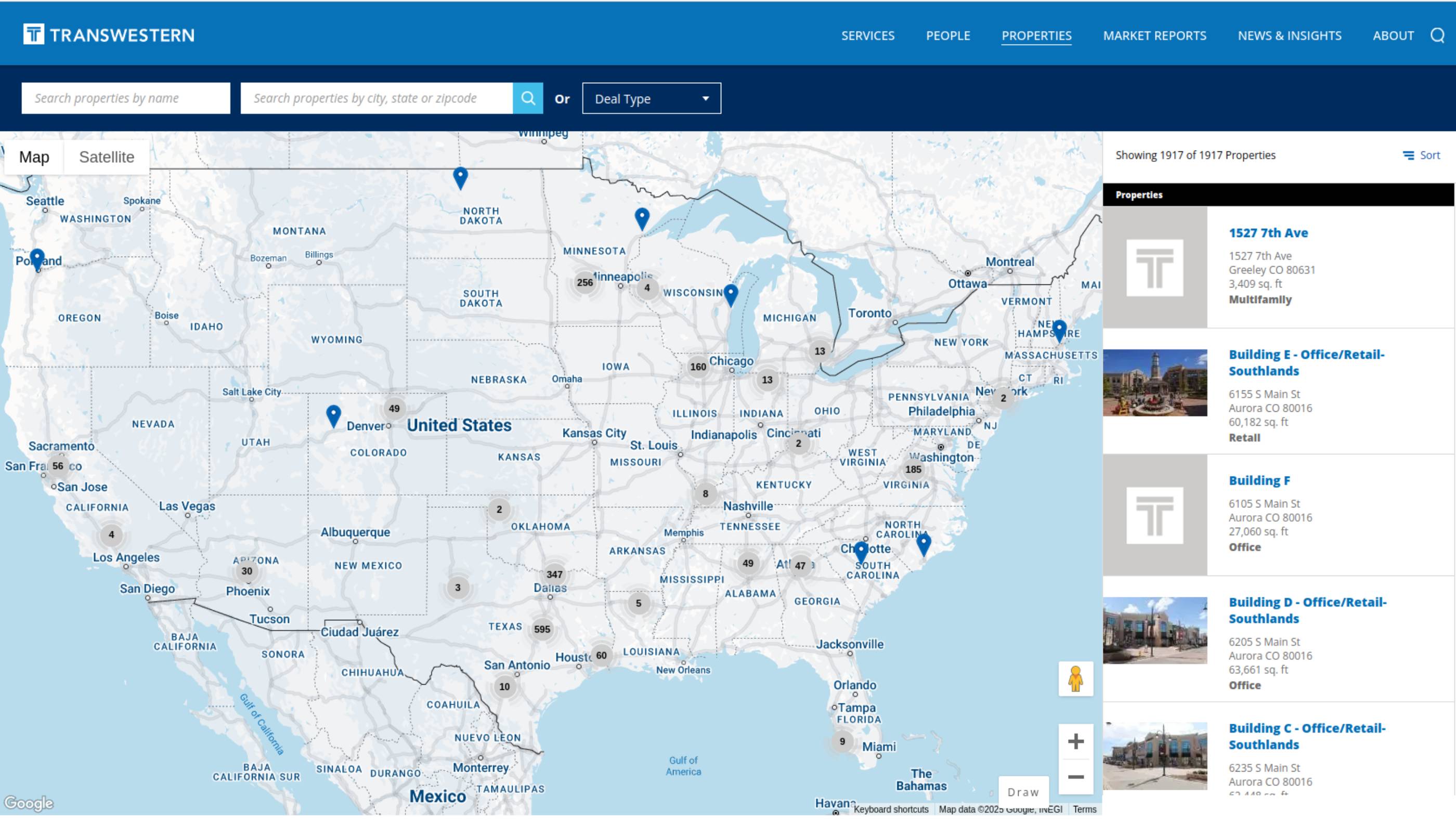This screenshot has height=822, width=1456.
Task: Open the 1527 7th Ave listing
Action: pyautogui.click(x=1268, y=233)
